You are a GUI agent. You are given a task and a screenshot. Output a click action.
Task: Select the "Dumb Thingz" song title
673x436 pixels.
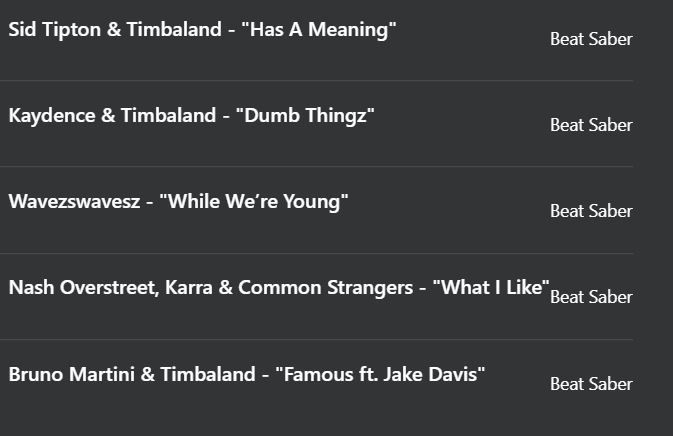coord(305,116)
